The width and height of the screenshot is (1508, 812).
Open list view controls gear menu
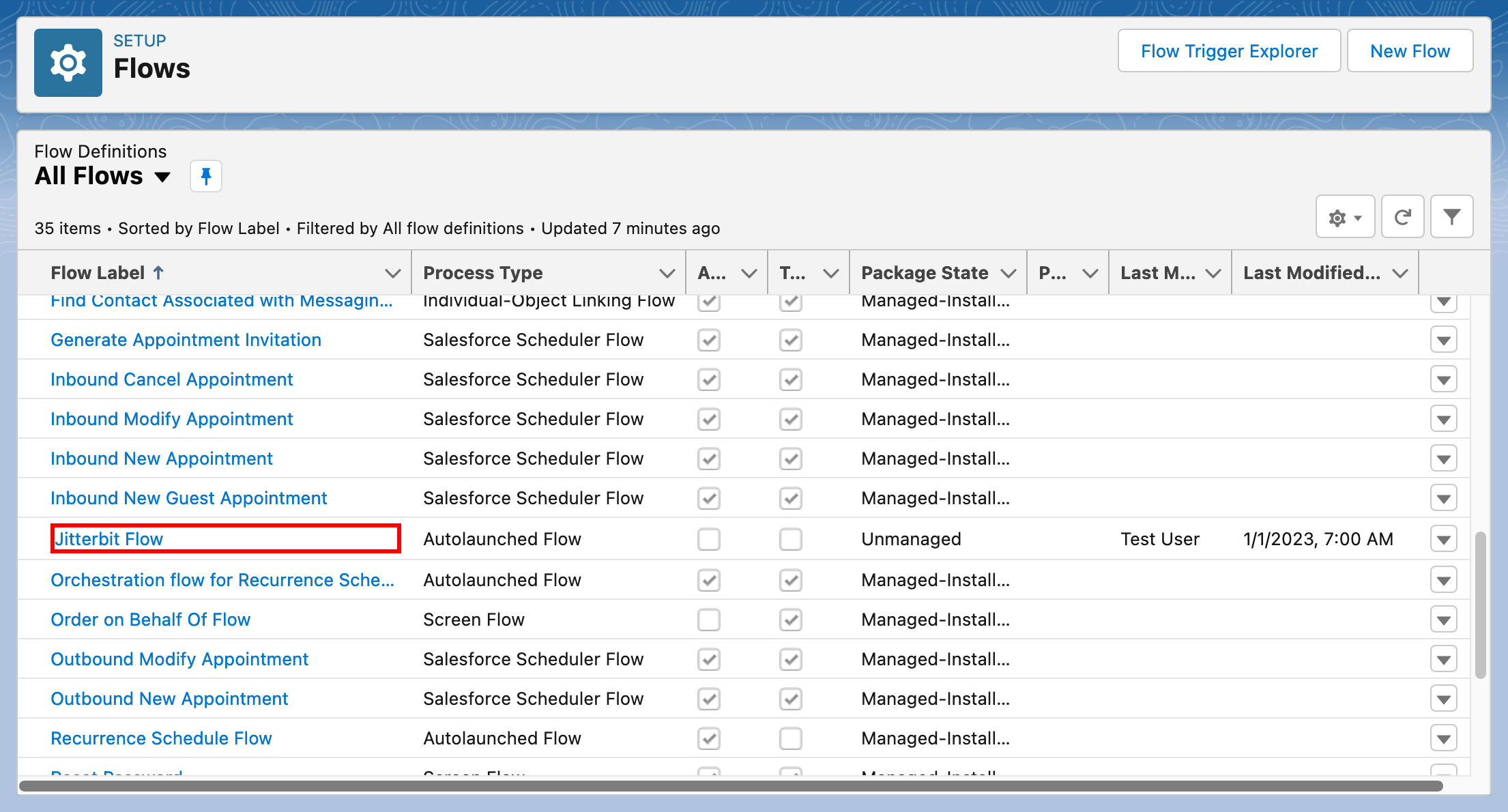pyautogui.click(x=1344, y=218)
